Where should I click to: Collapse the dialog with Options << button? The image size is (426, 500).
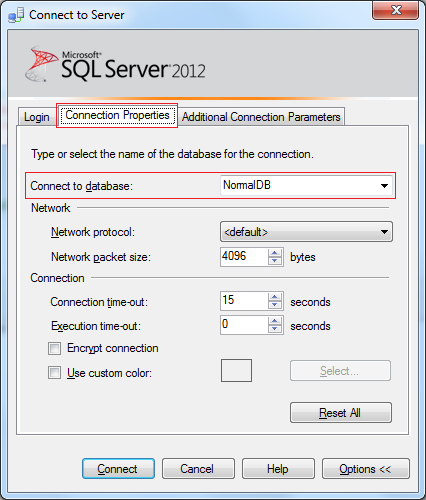coord(366,469)
